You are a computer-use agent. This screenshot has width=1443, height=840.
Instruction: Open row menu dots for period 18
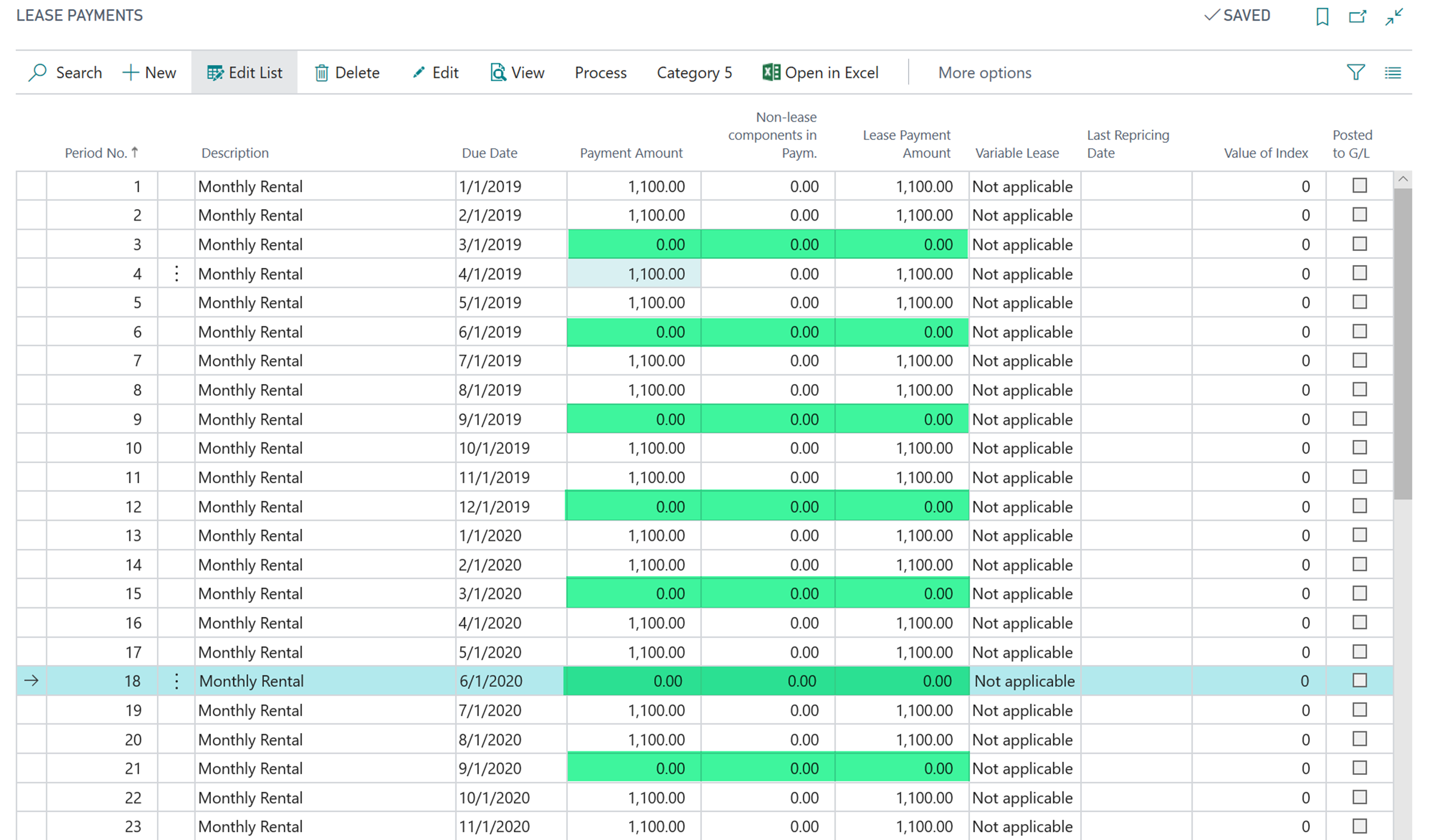click(176, 681)
